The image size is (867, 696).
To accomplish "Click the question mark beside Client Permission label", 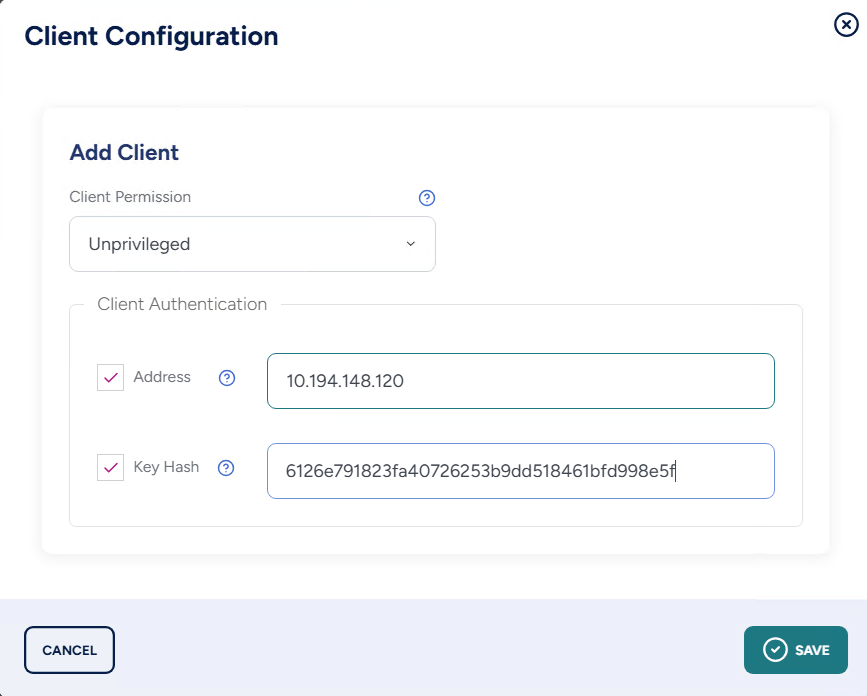I will (x=427, y=198).
